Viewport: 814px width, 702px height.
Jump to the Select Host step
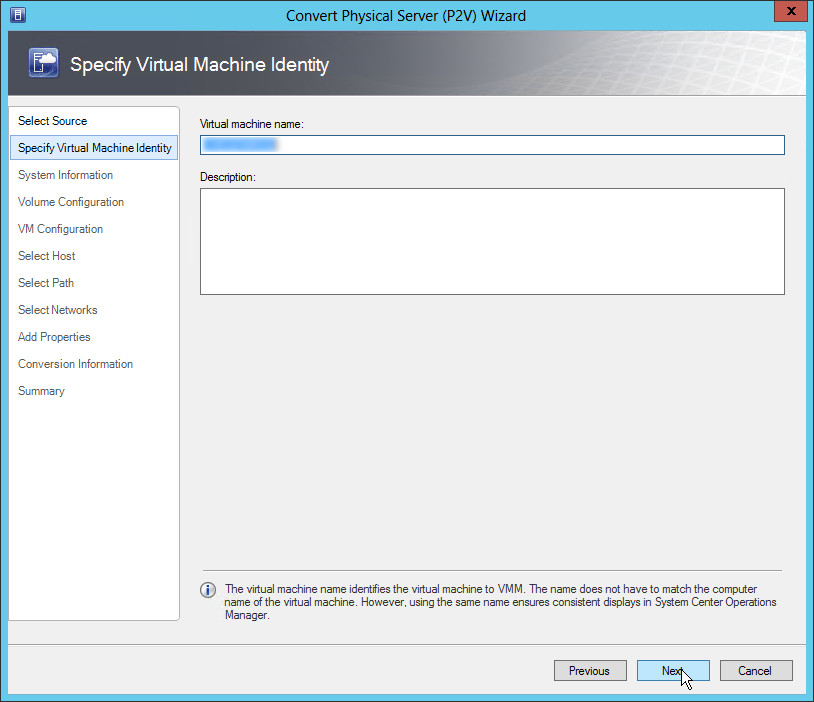47,256
